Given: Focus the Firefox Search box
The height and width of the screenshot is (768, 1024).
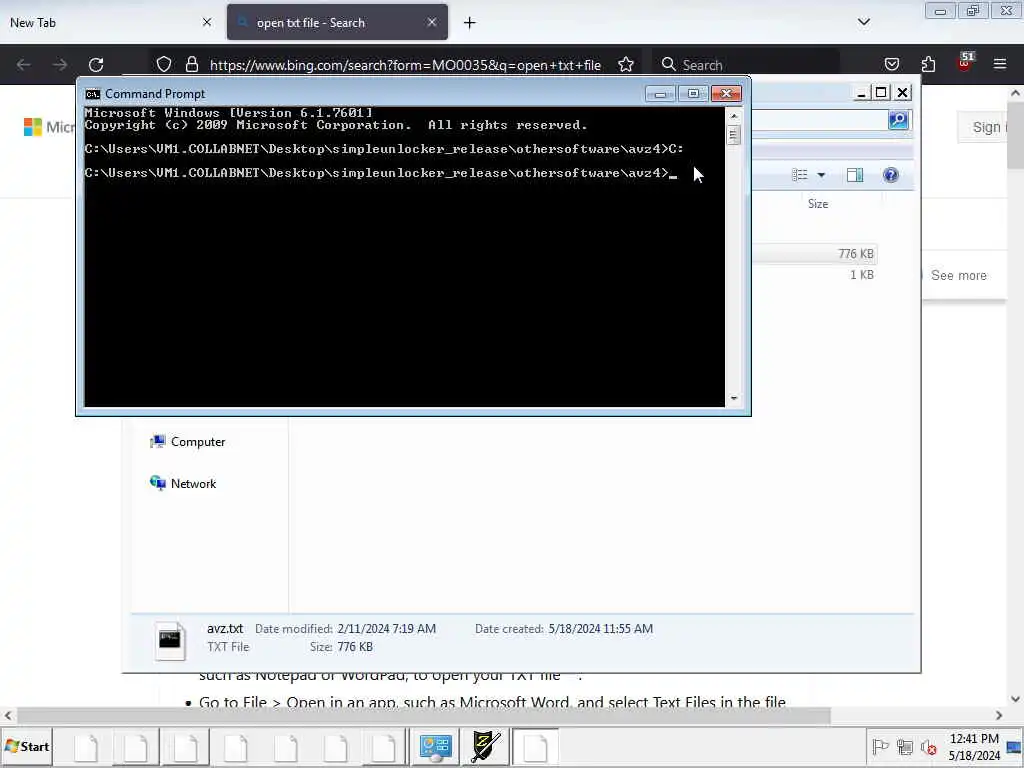Looking at the screenshot, I should 746,65.
